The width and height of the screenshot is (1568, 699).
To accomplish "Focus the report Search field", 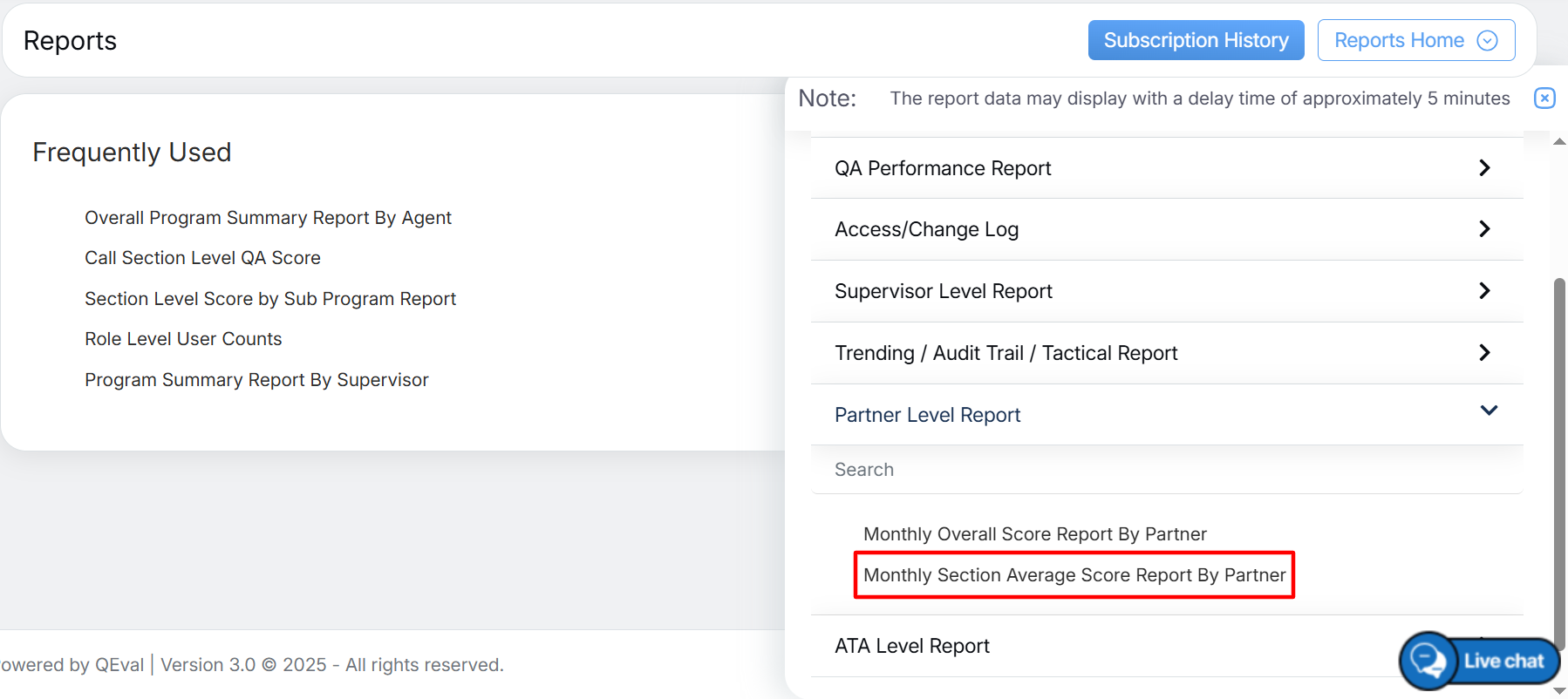I will pyautogui.click(x=1165, y=470).
